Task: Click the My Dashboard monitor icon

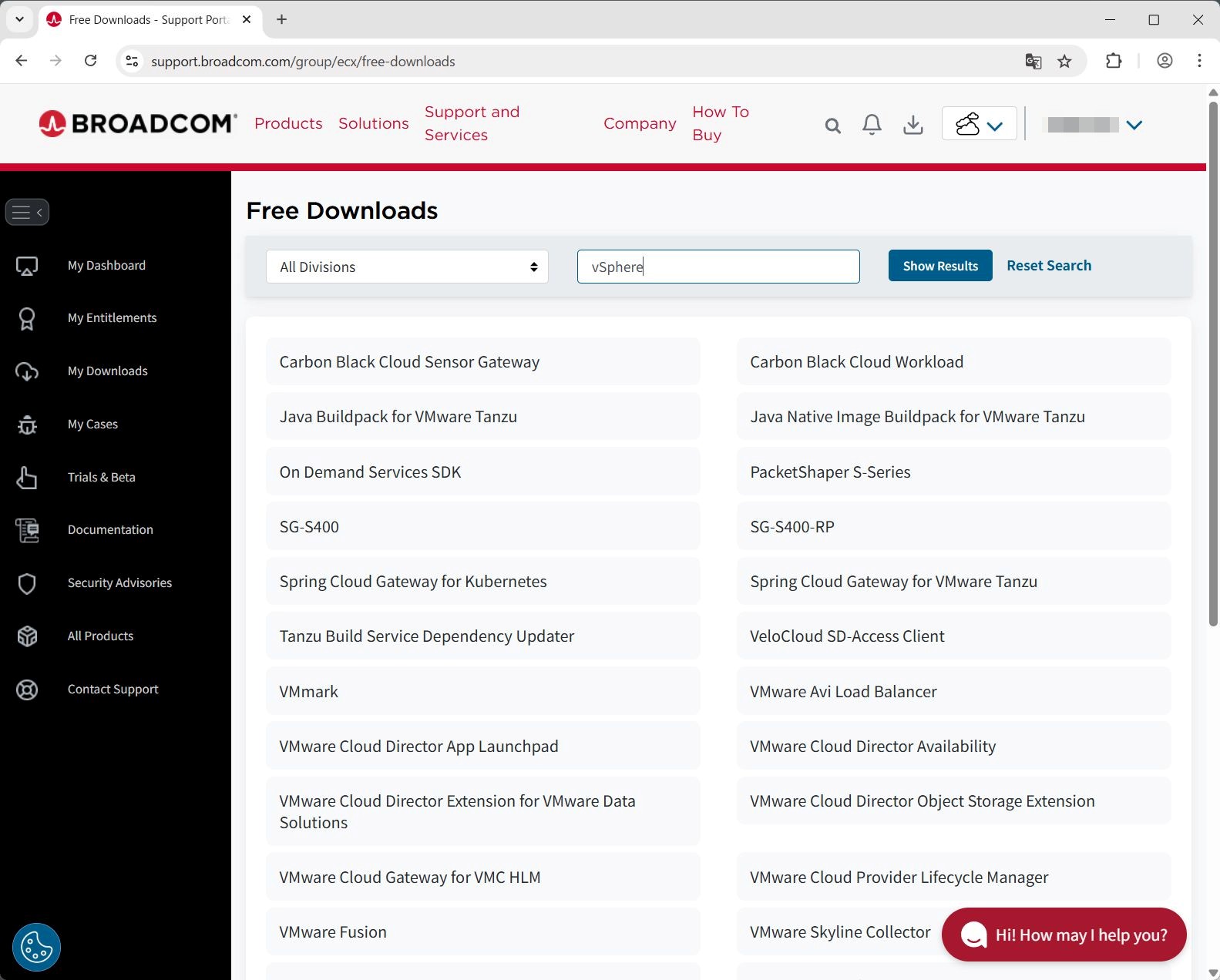Action: (27, 266)
